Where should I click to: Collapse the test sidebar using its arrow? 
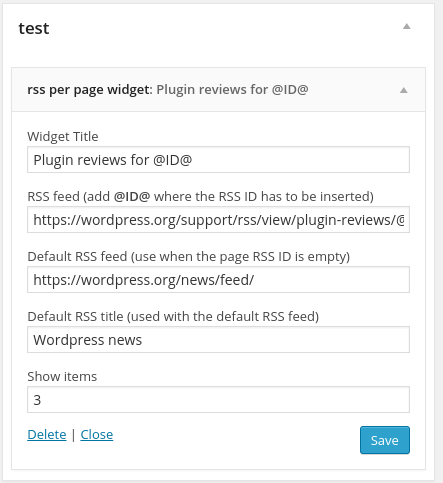click(406, 26)
